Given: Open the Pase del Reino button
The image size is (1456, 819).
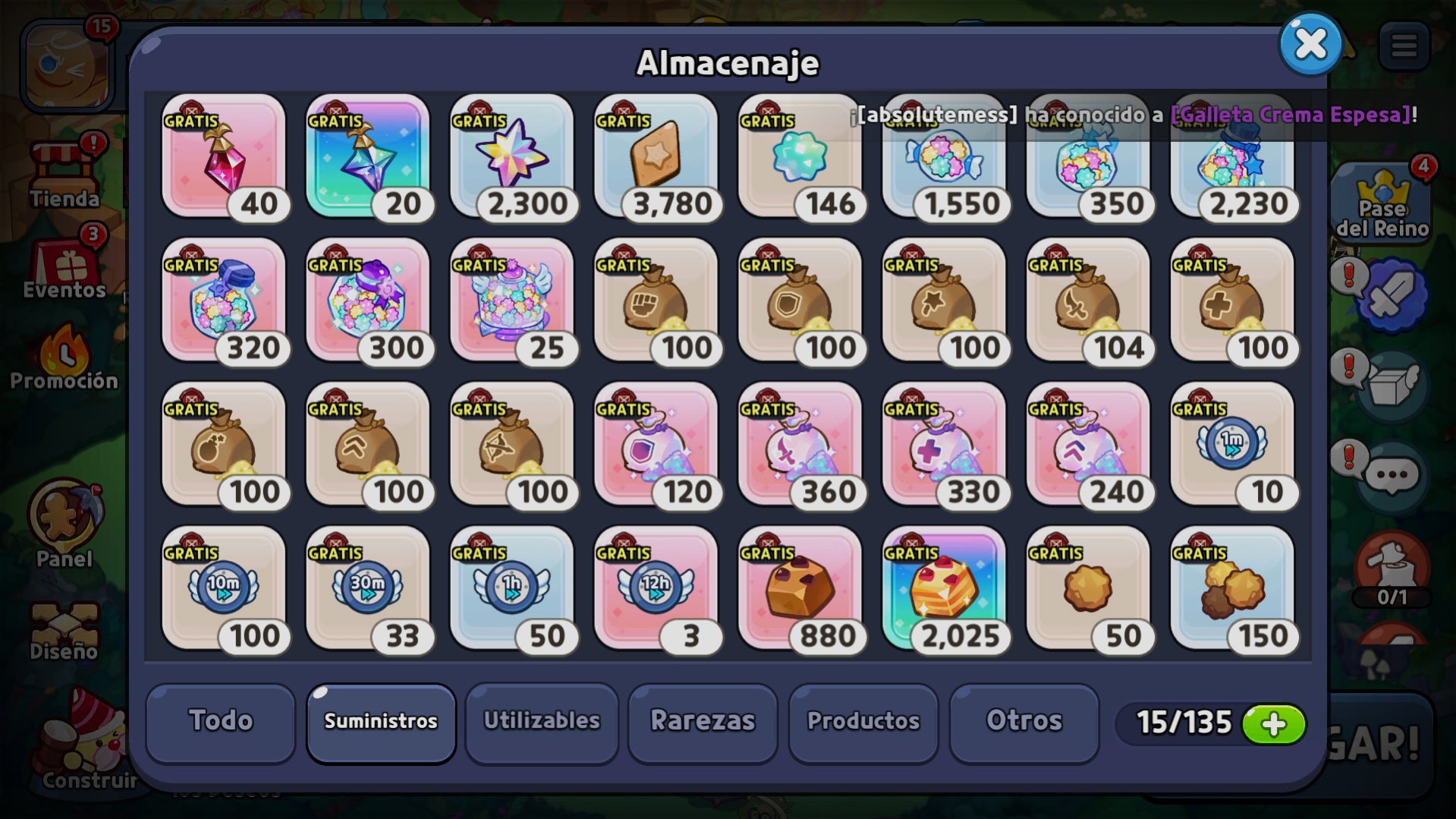Looking at the screenshot, I should [1382, 203].
